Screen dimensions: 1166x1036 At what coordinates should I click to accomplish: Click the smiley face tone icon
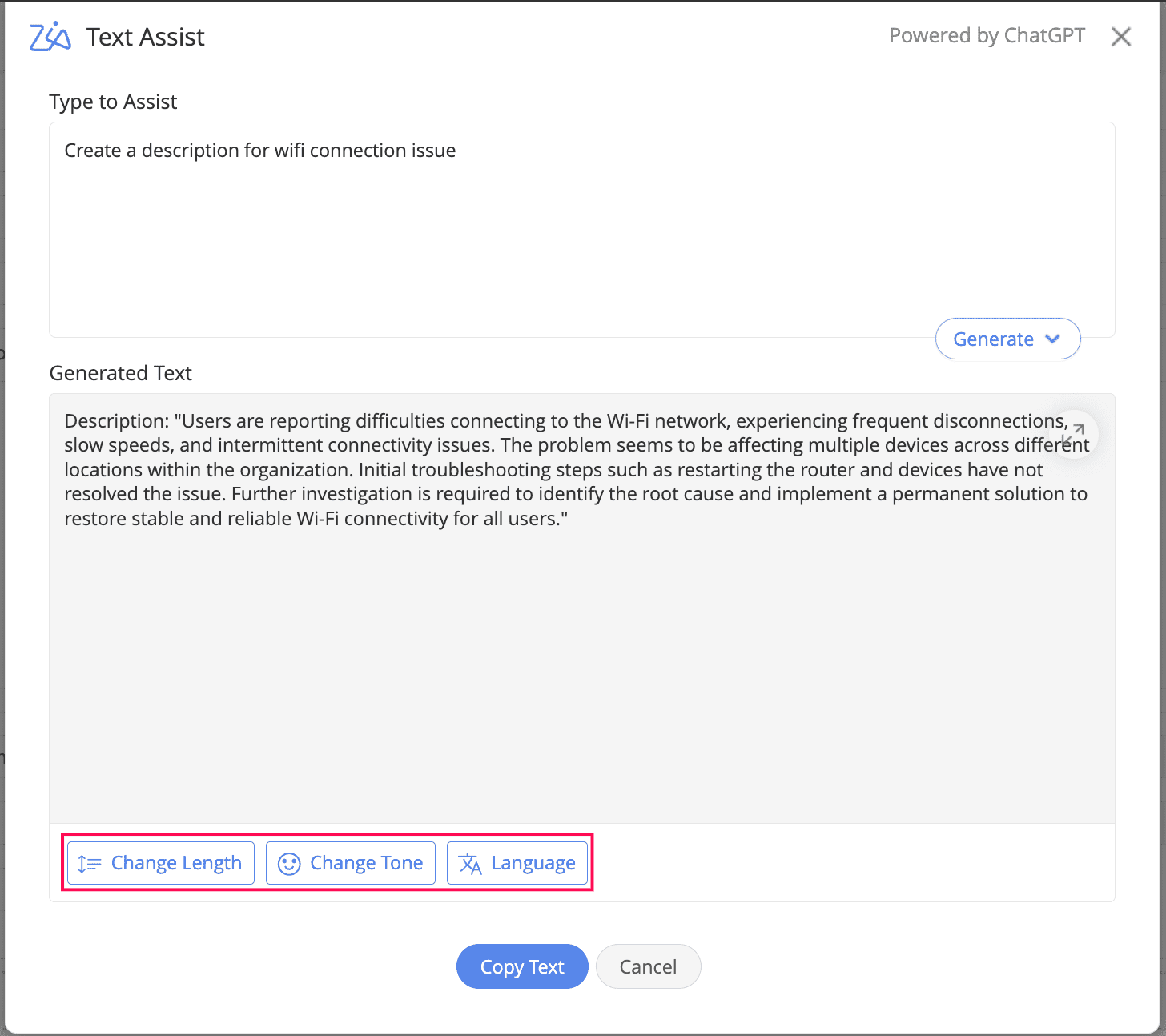(289, 864)
